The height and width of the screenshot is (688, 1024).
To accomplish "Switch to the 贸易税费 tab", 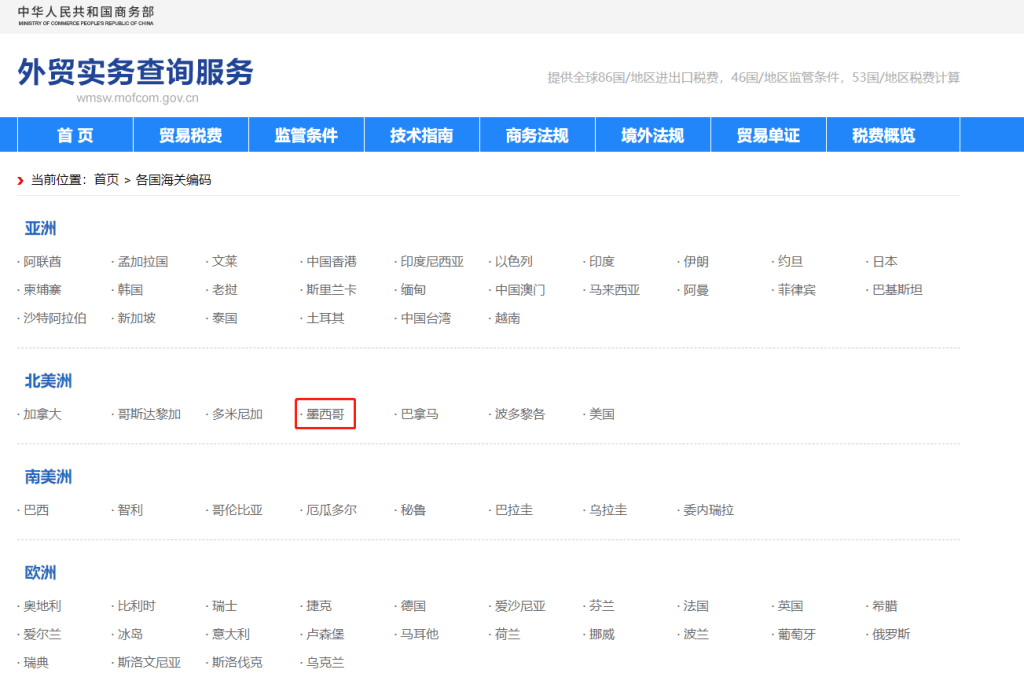I will point(190,134).
